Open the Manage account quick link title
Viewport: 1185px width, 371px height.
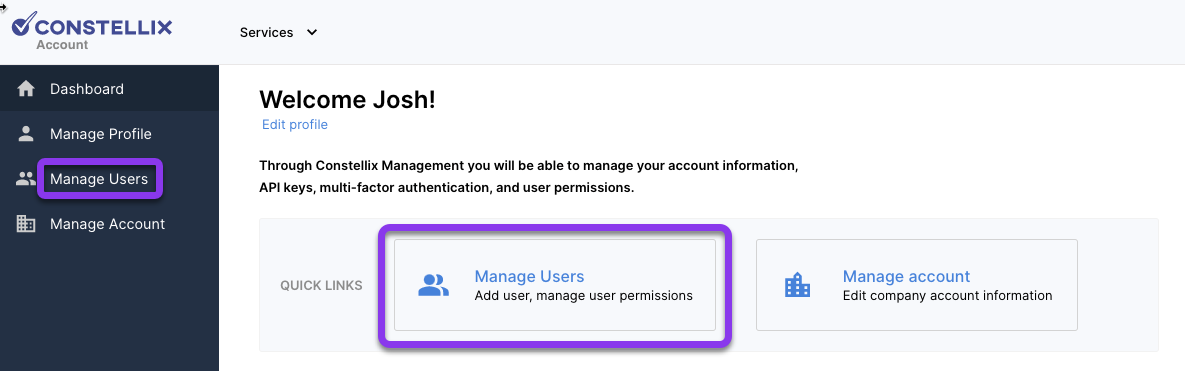(x=906, y=277)
